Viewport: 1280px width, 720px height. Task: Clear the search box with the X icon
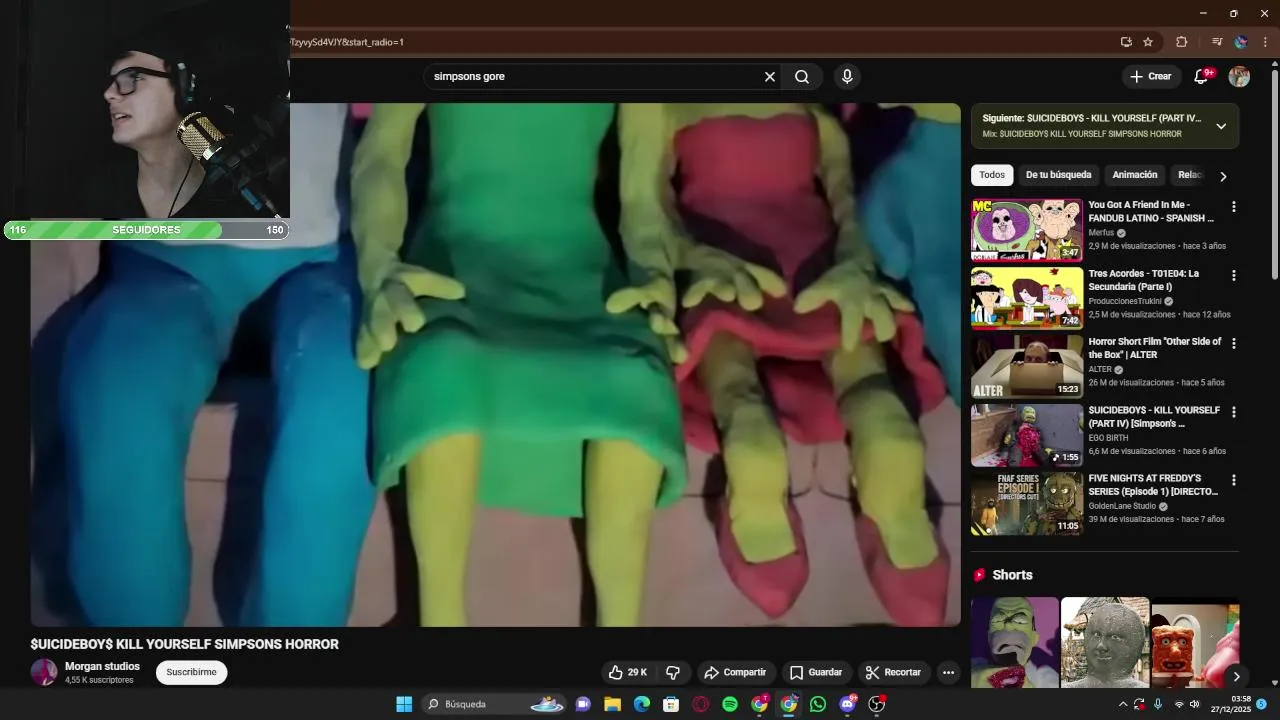pyautogui.click(x=770, y=77)
